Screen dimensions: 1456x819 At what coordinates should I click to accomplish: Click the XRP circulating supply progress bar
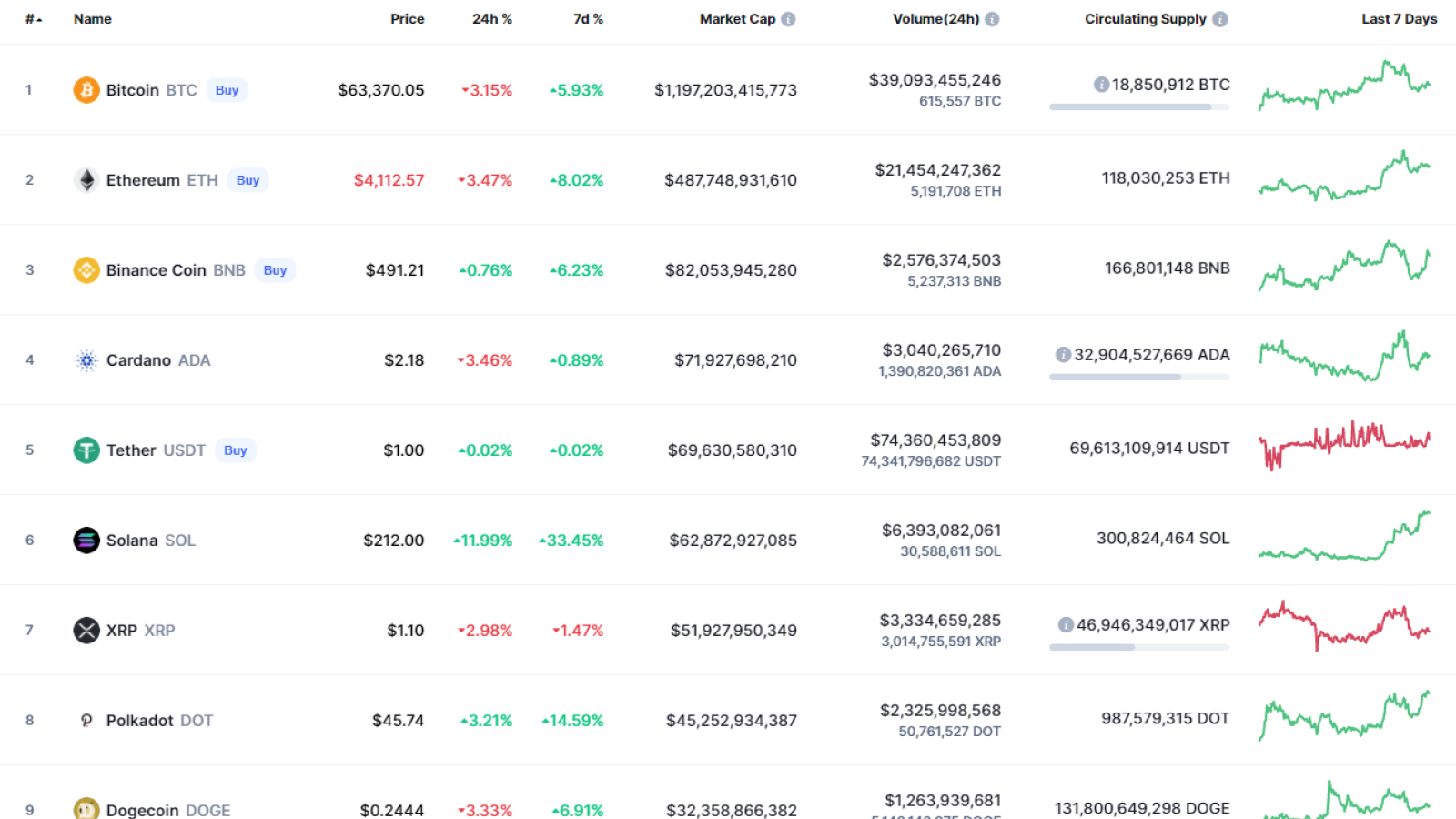pyautogui.click(x=1139, y=647)
